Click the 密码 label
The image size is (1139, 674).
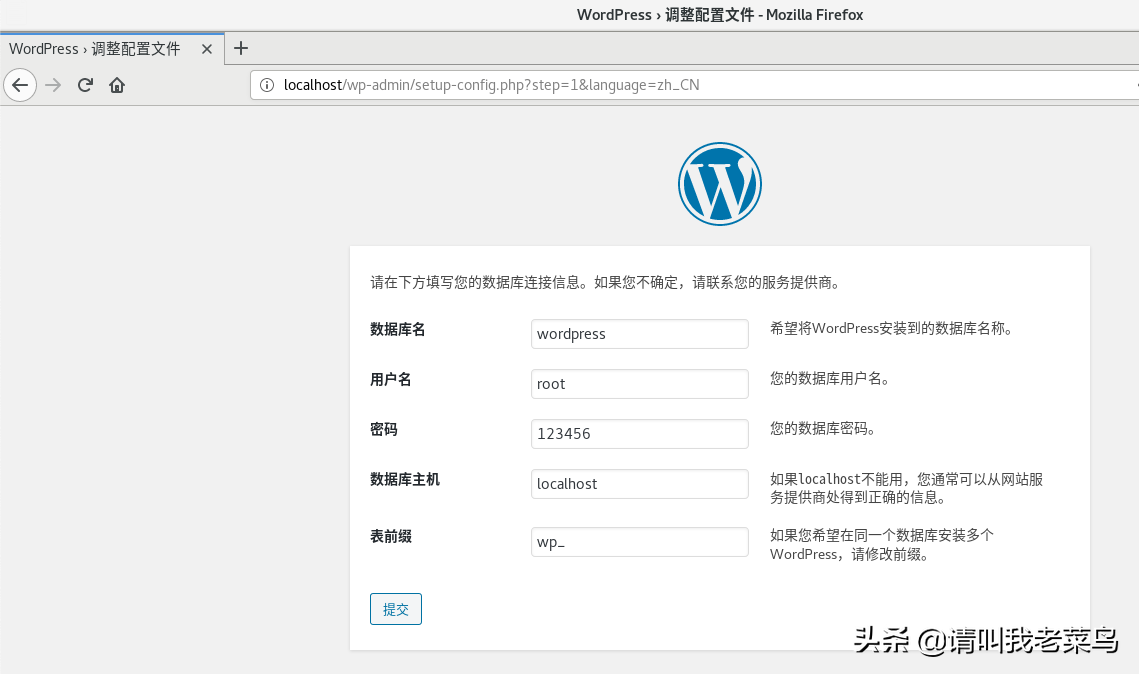coord(384,430)
